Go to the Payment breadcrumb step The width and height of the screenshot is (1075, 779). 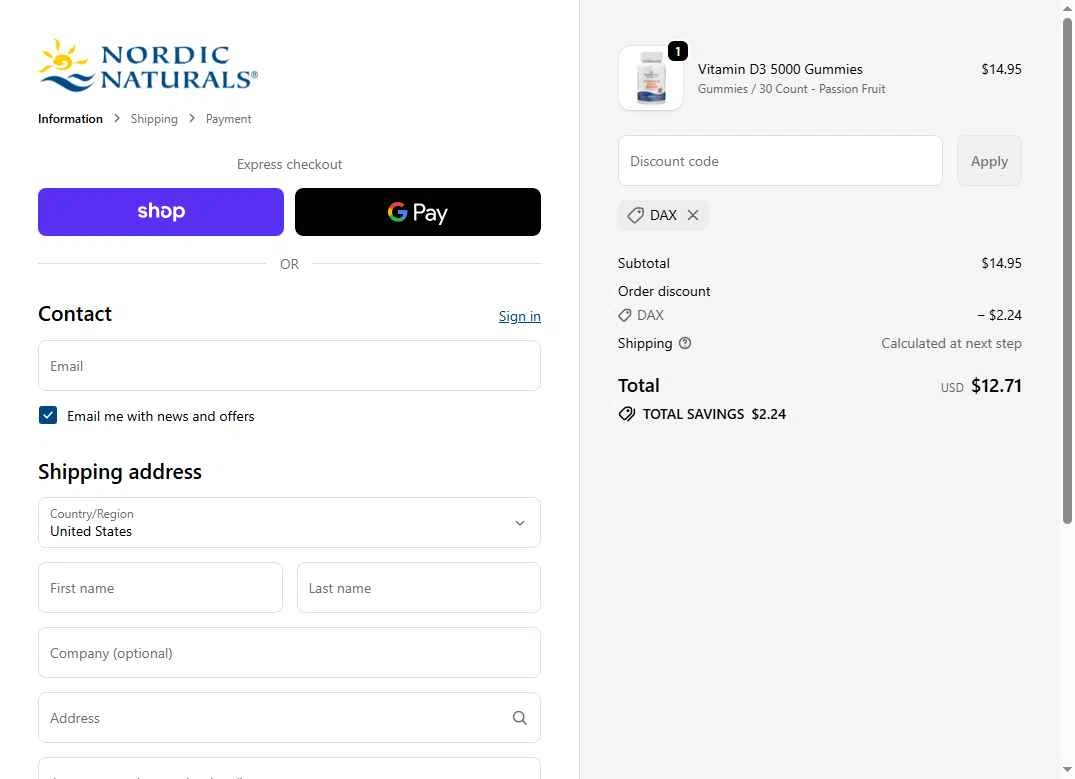tap(228, 119)
